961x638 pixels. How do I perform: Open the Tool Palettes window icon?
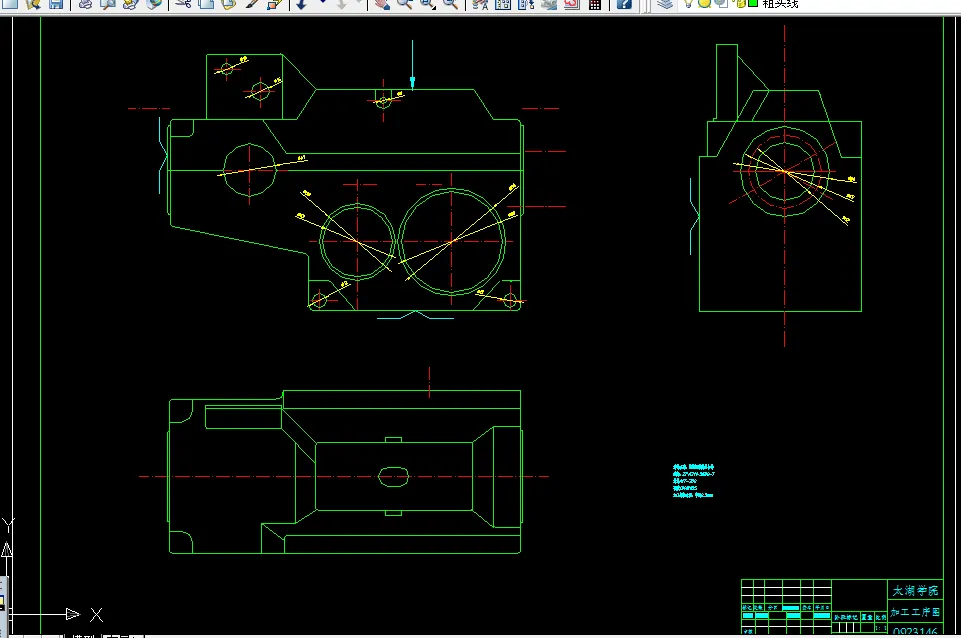tap(526, 4)
